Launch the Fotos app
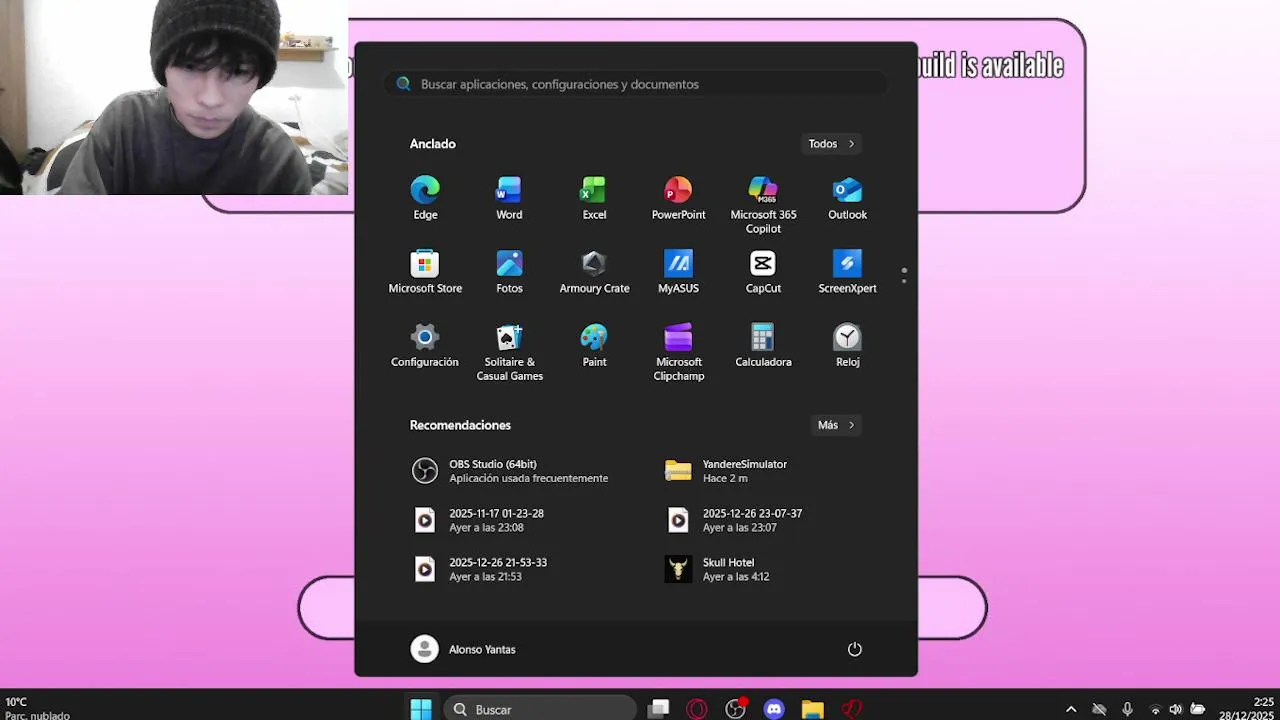This screenshot has width=1280, height=720. point(509,272)
